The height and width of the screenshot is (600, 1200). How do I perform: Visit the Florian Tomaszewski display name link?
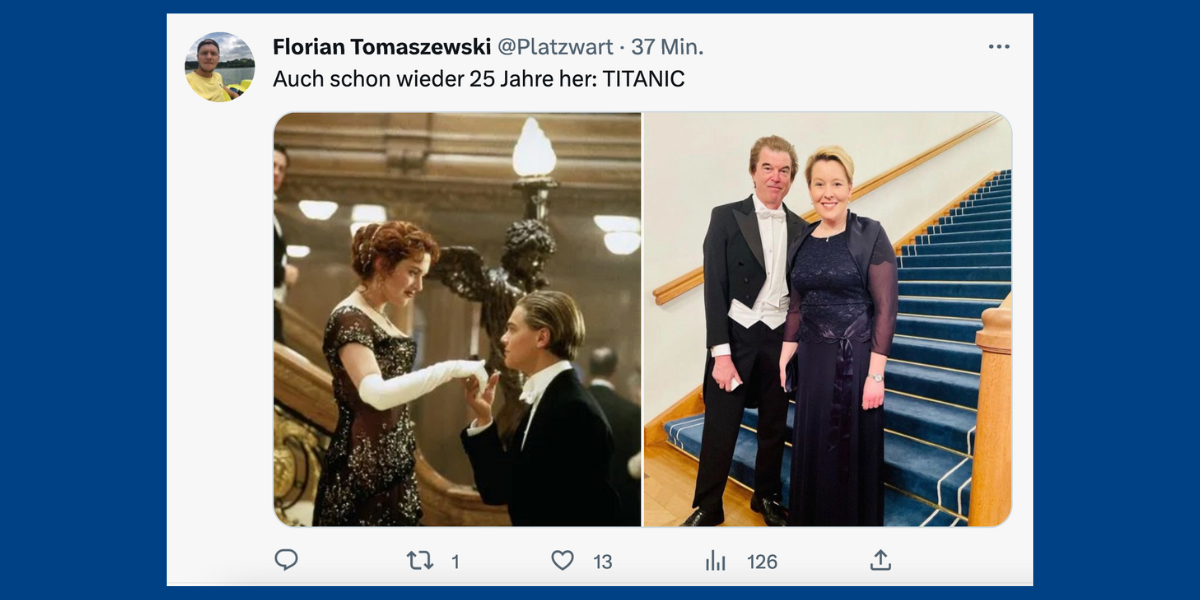pyautogui.click(x=382, y=47)
